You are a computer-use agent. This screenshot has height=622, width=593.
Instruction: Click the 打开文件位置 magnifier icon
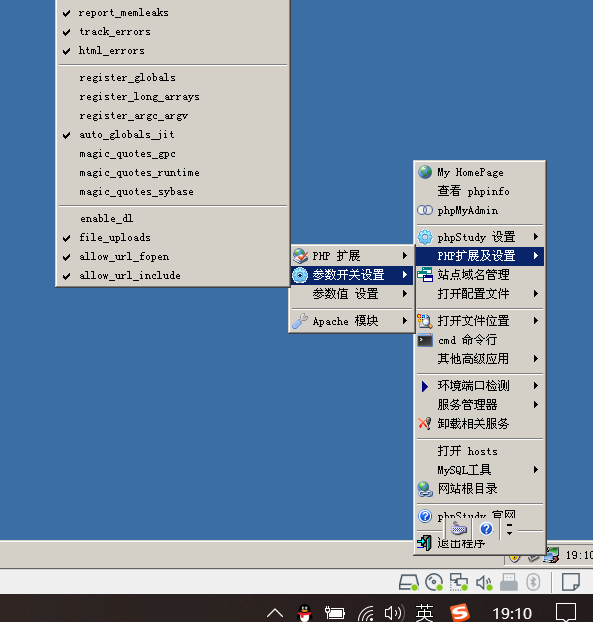[x=425, y=321]
